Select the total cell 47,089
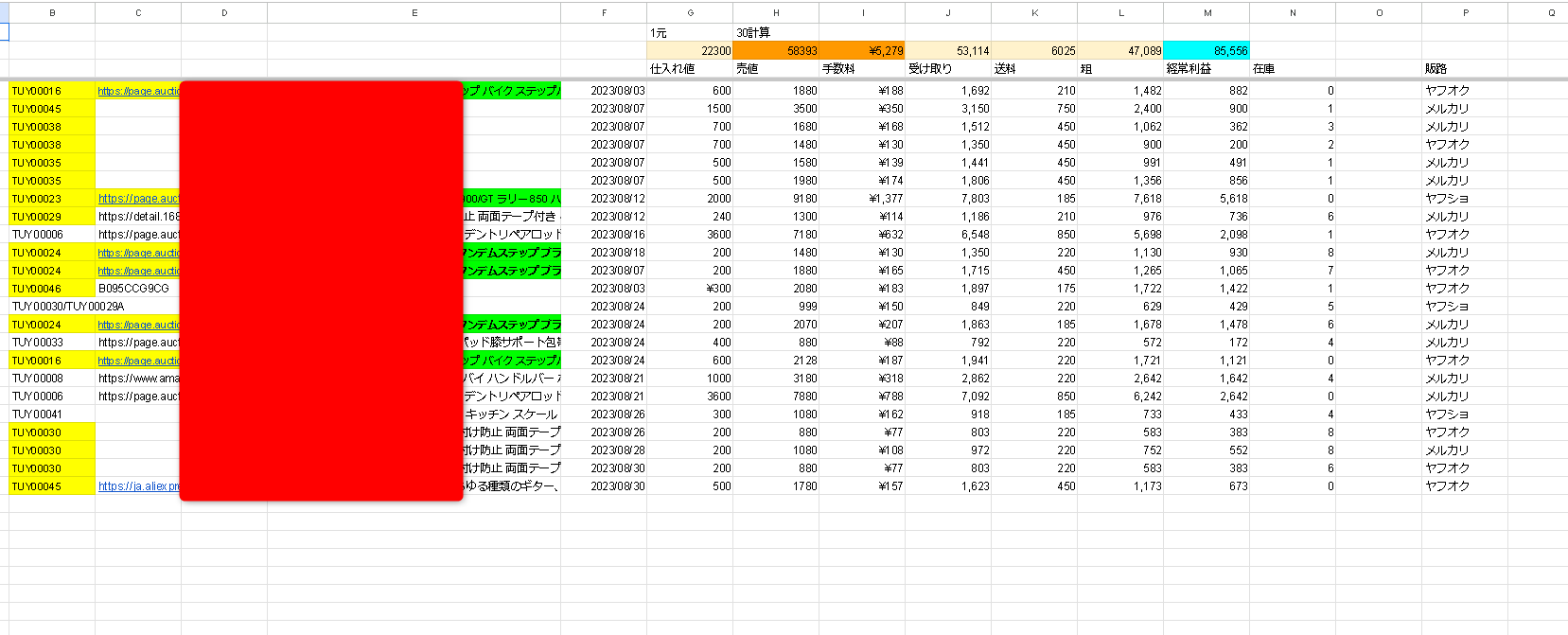Viewport: 1568px width, 635px height. coord(1120,51)
